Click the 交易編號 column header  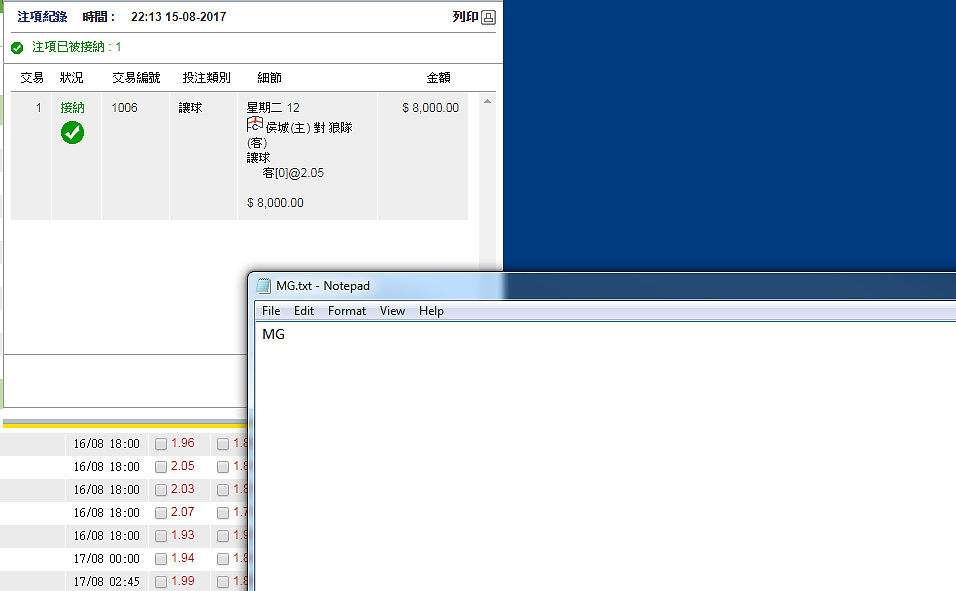point(136,77)
